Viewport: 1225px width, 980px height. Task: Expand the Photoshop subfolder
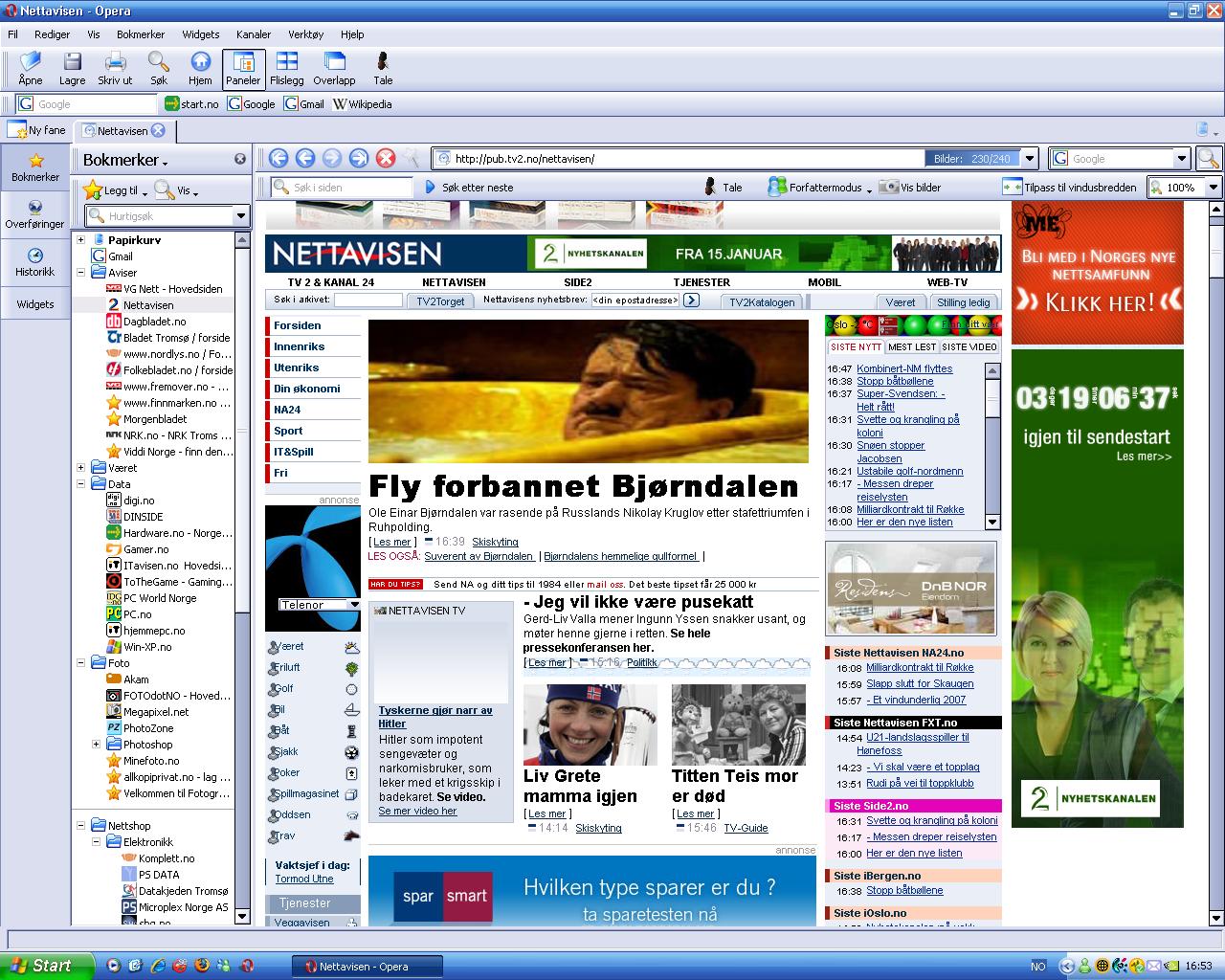tap(96, 744)
